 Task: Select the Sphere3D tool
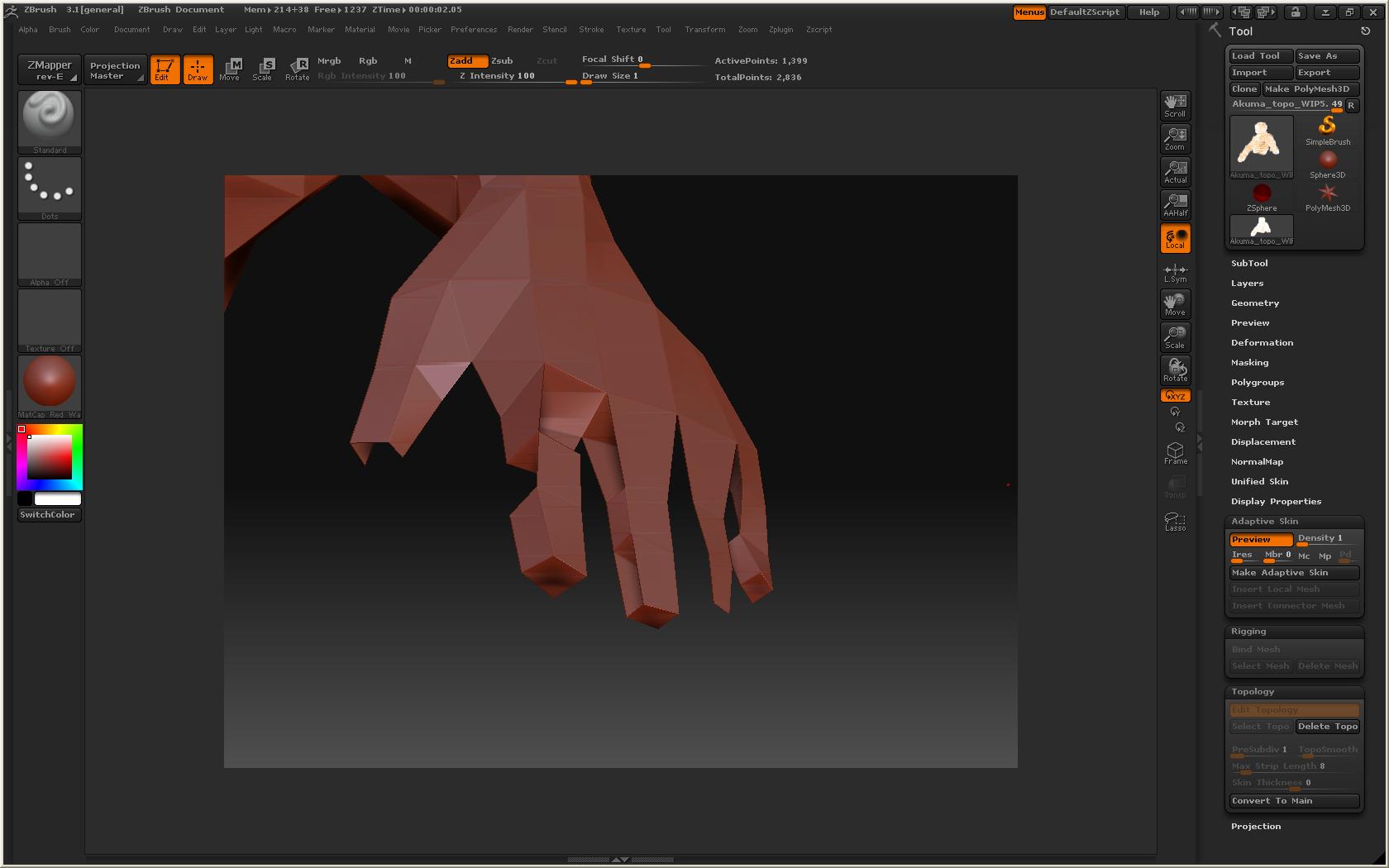tap(1326, 159)
